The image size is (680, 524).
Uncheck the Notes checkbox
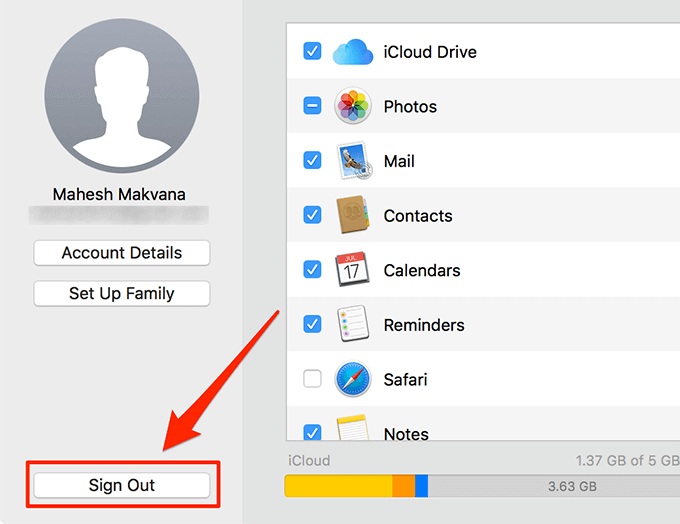[312, 432]
